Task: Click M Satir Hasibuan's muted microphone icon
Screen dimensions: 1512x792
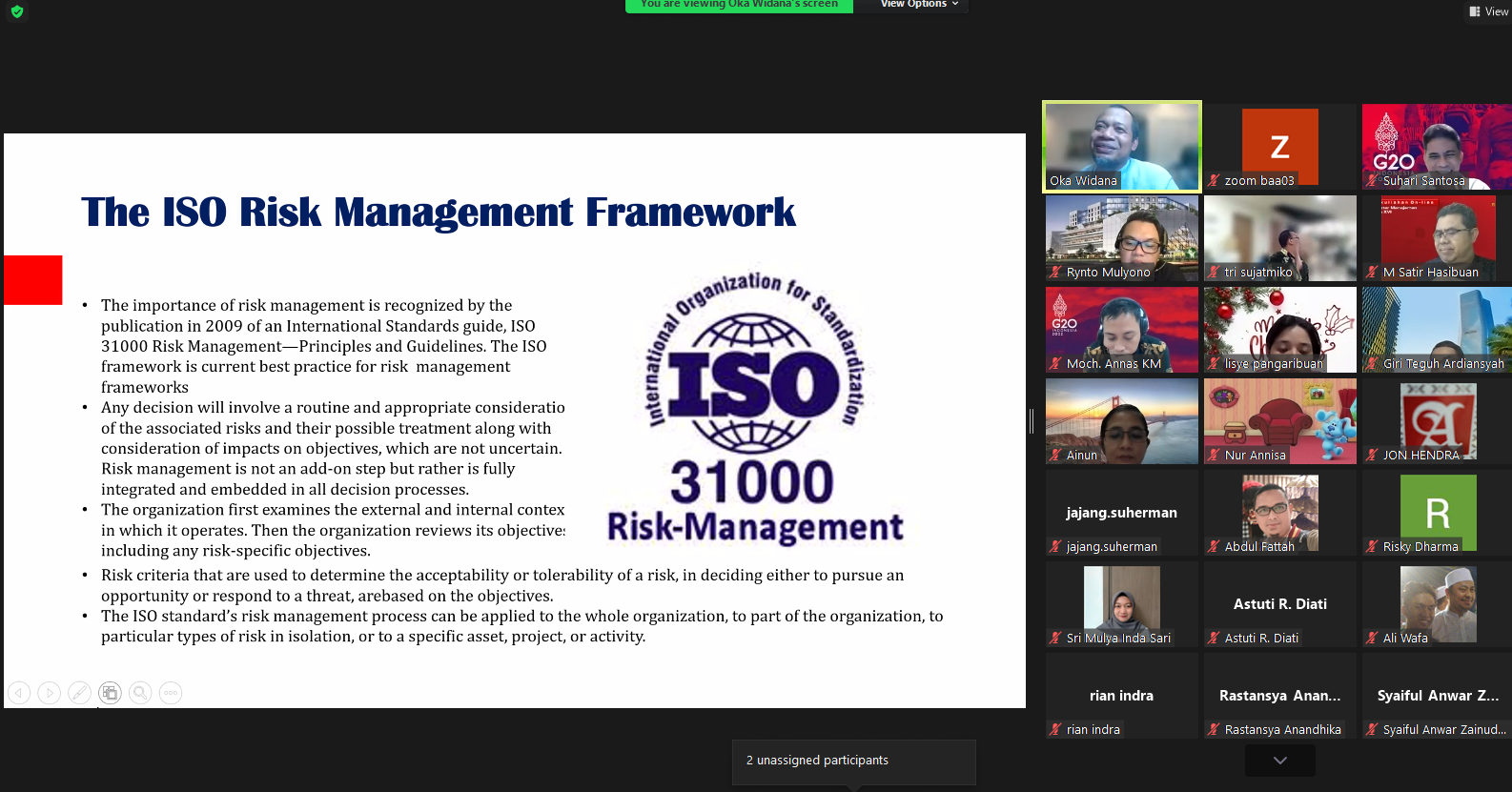Action: pos(1372,272)
